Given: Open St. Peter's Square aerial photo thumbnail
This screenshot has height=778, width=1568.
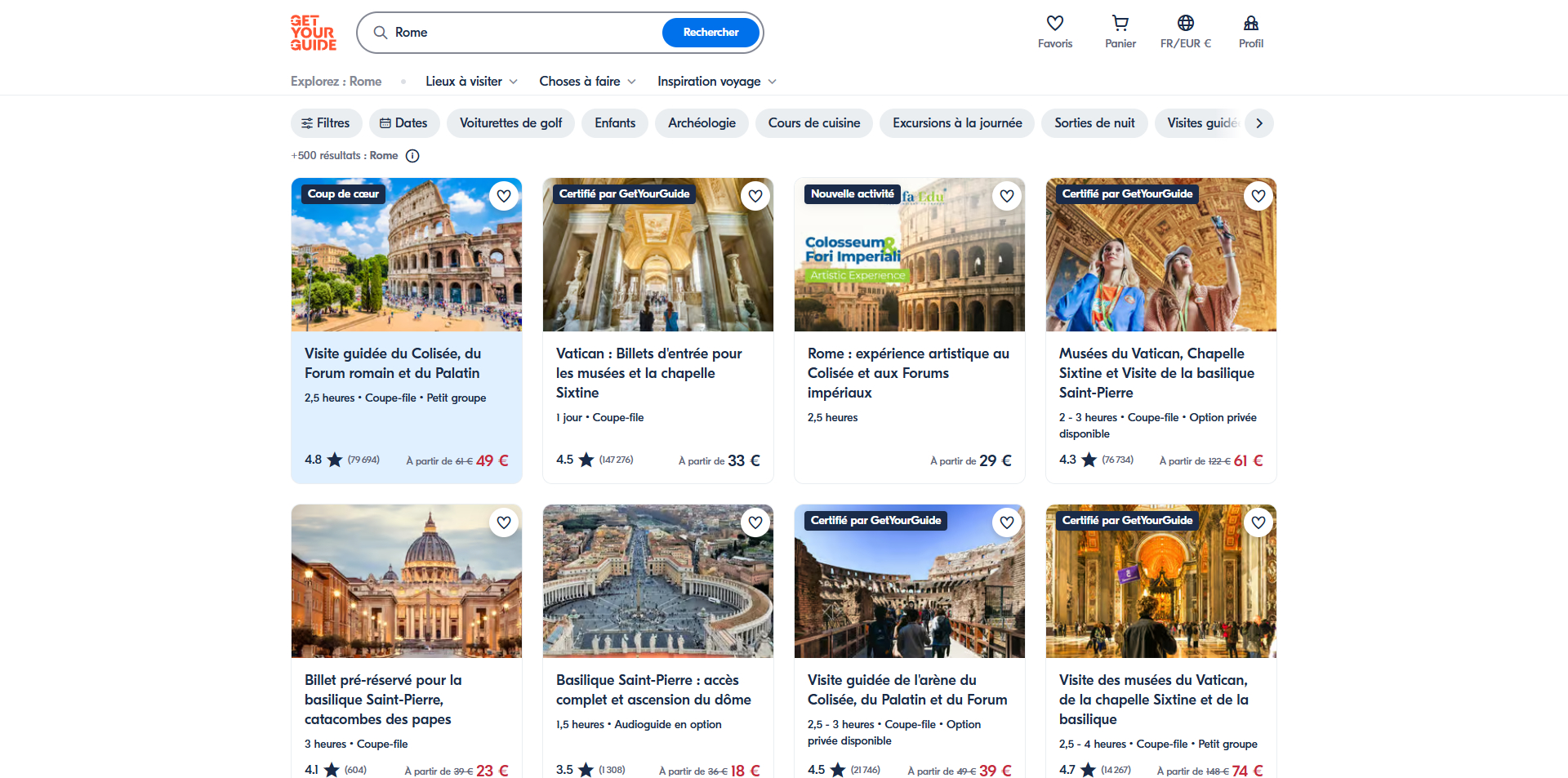Looking at the screenshot, I should [x=658, y=581].
